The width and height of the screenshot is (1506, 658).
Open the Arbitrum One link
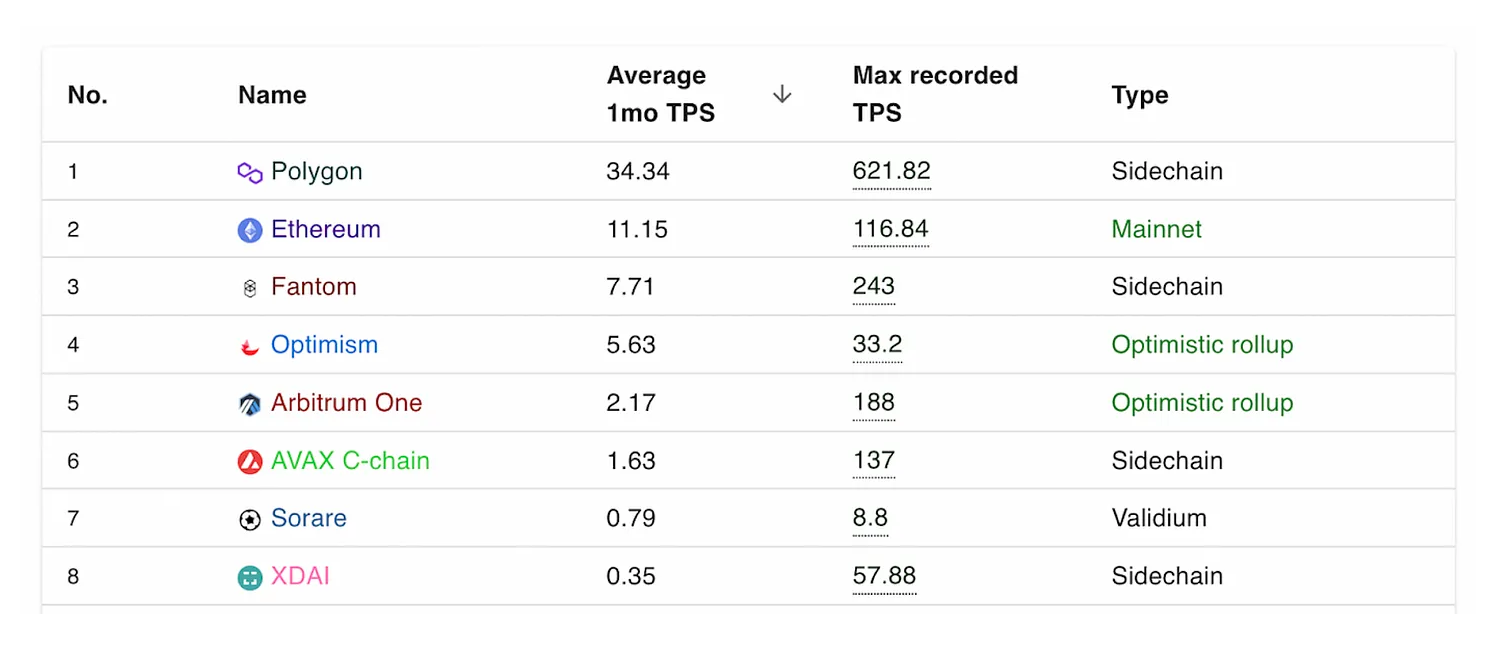click(347, 403)
